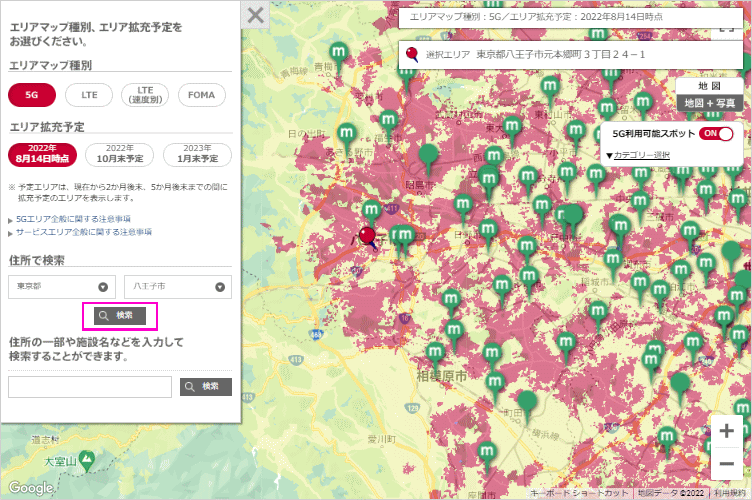Click the 大室山 mountain marker icon

(87, 459)
